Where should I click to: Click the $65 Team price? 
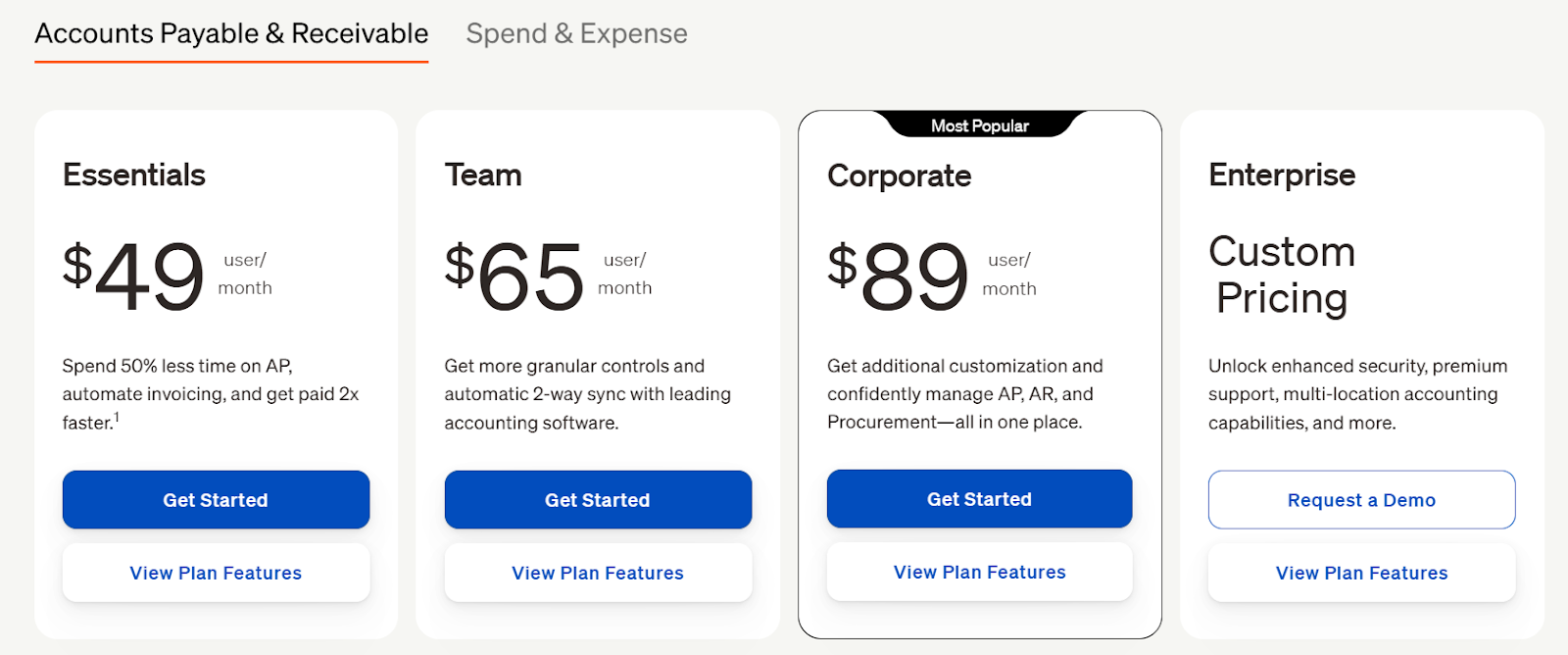[514, 276]
